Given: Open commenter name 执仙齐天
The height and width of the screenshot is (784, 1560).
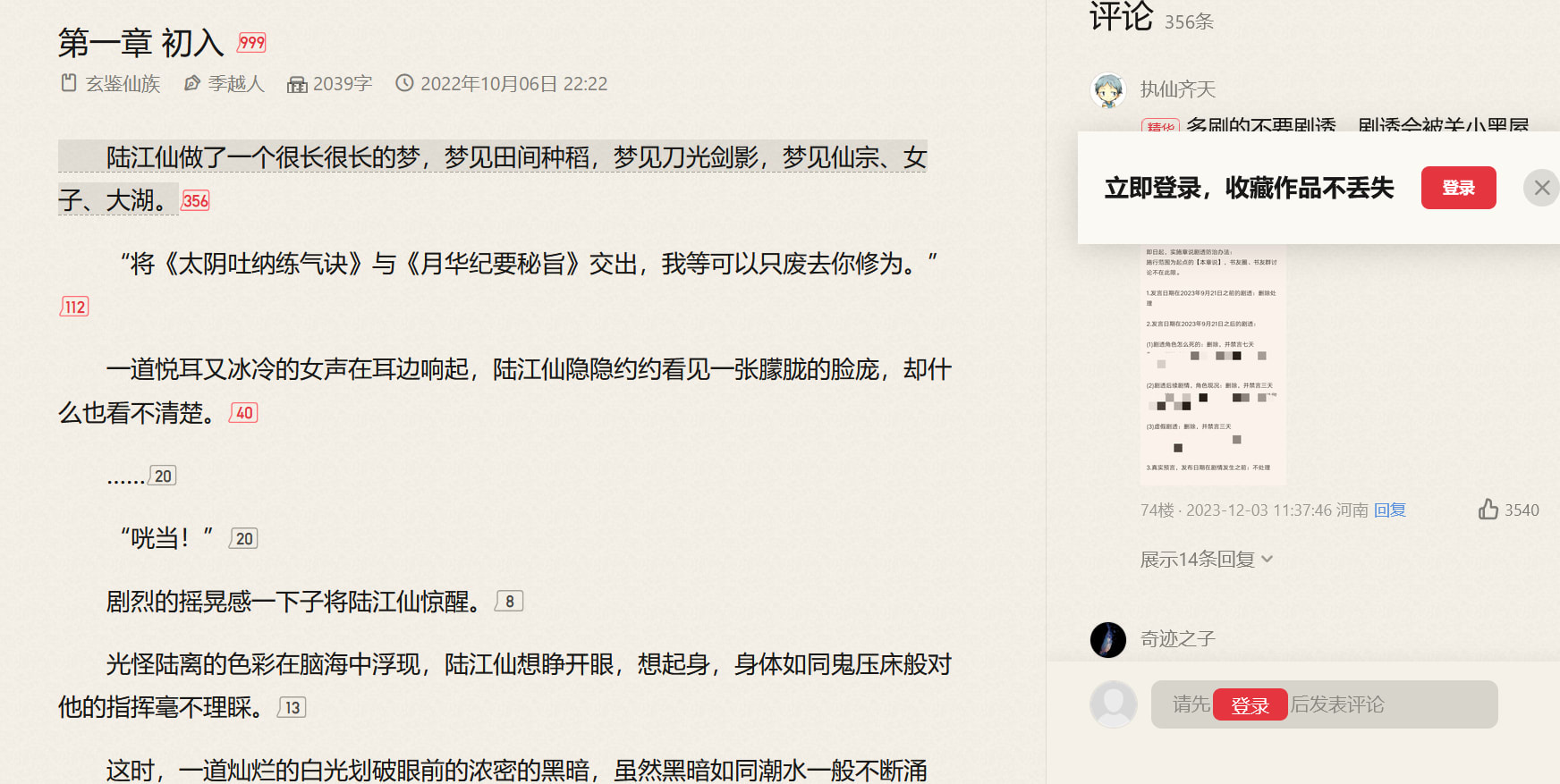Looking at the screenshot, I should pos(1178,89).
